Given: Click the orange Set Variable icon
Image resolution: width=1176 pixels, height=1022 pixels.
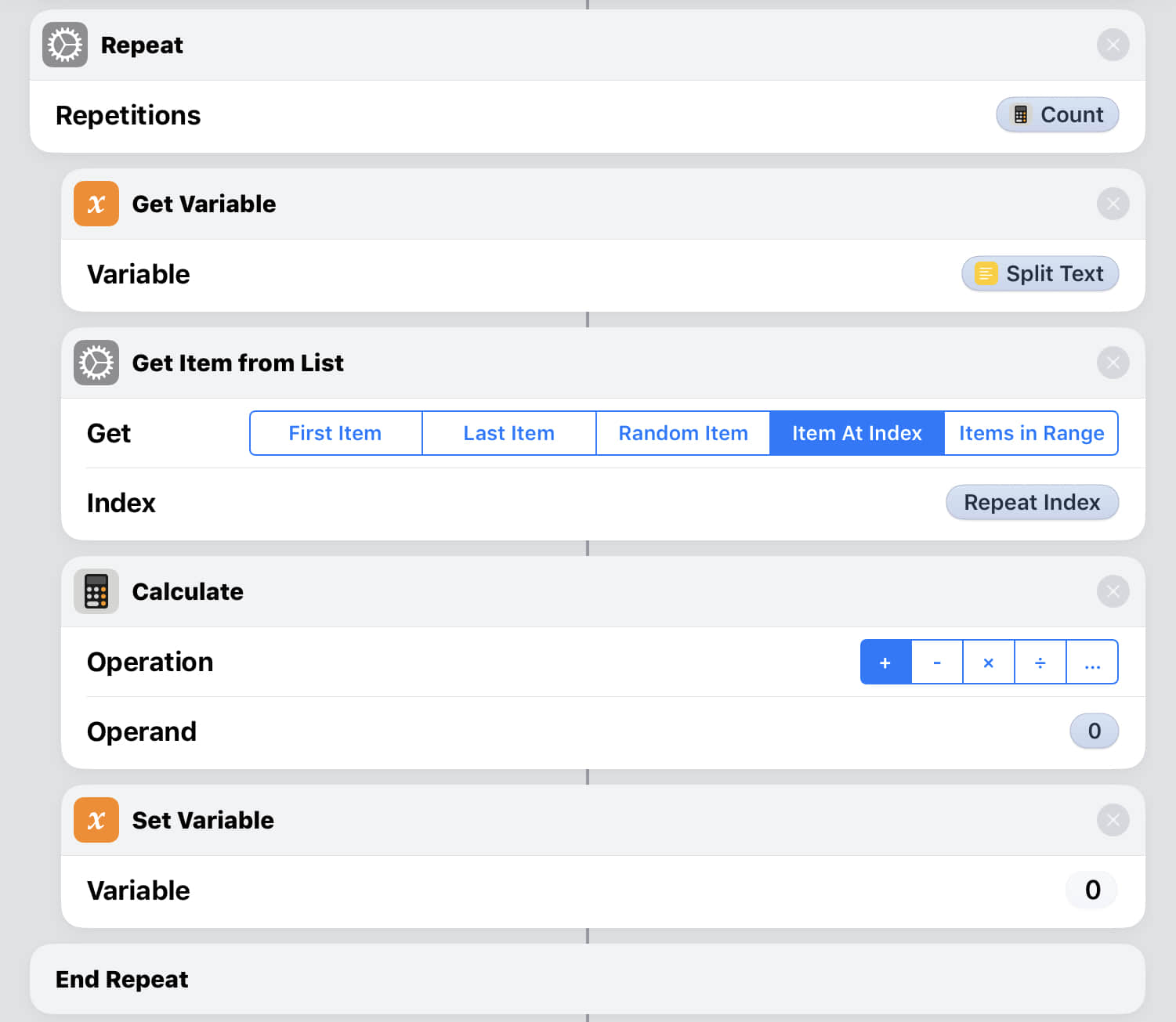Looking at the screenshot, I should (96, 820).
